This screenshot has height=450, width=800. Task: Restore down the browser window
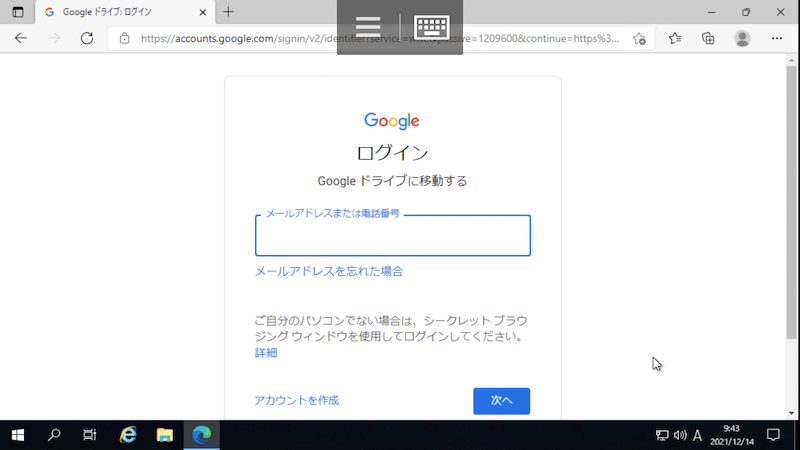click(x=746, y=12)
